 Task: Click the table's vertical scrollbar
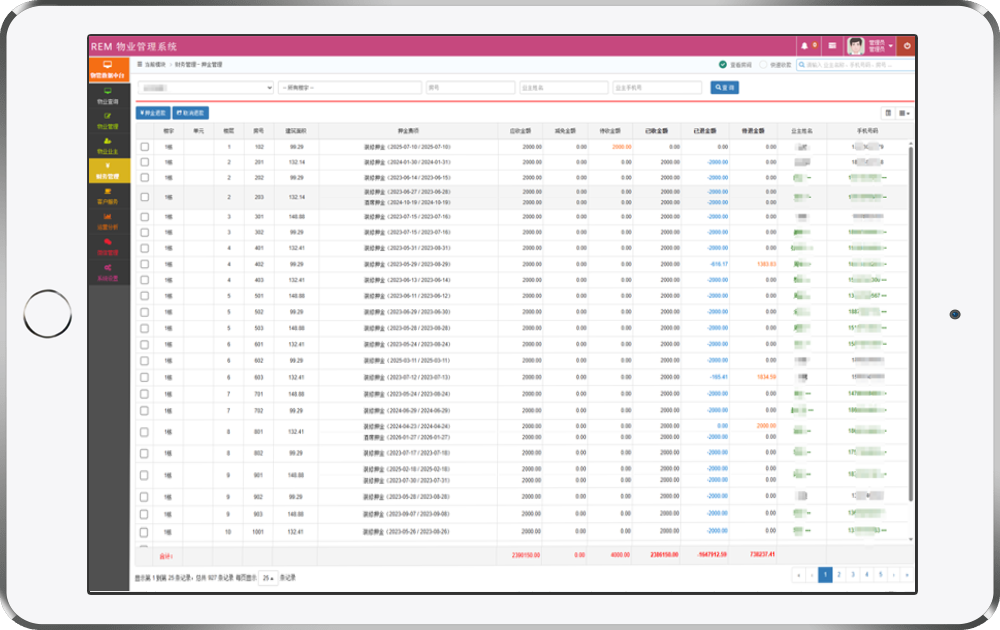tap(910, 322)
